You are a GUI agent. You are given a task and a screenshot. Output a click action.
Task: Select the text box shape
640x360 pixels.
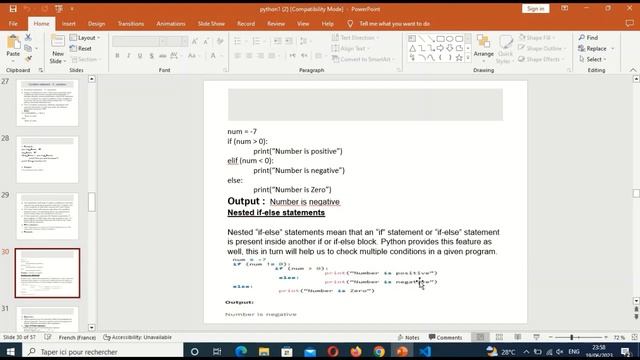click(x=412, y=39)
